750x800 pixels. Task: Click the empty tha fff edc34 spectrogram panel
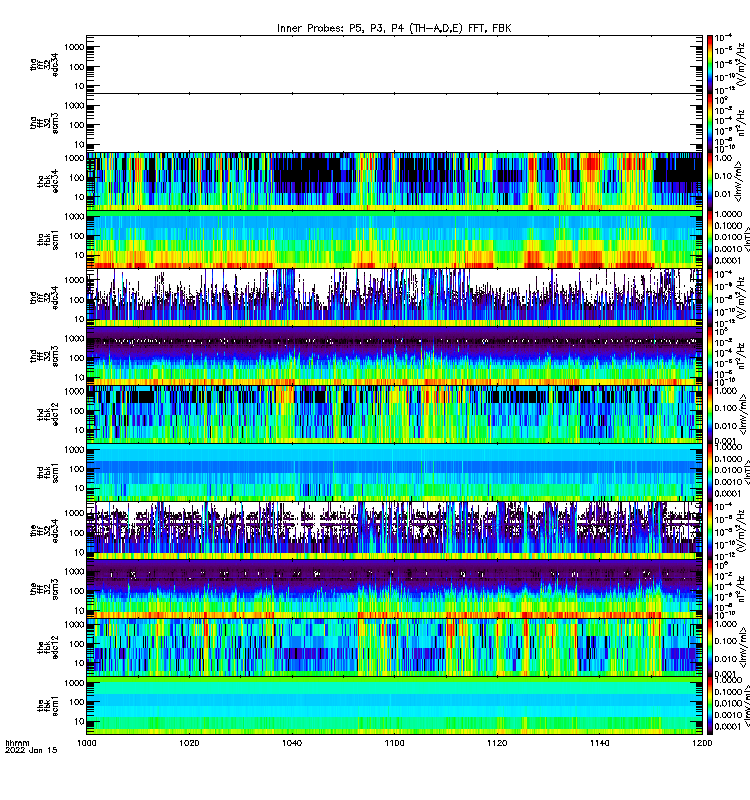pyautogui.click(x=394, y=64)
